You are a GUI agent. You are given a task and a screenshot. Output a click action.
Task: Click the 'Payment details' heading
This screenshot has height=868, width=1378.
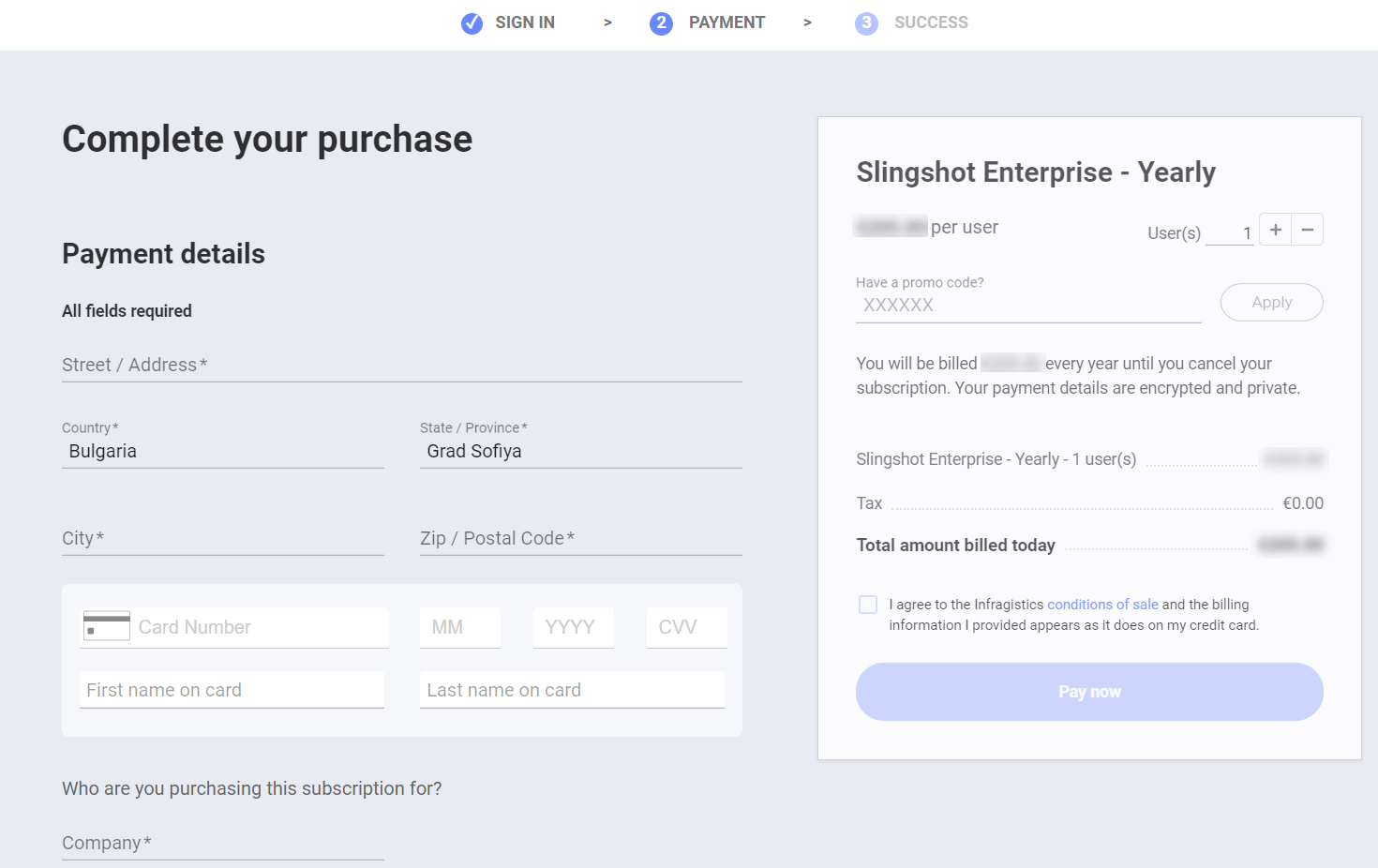tap(163, 254)
